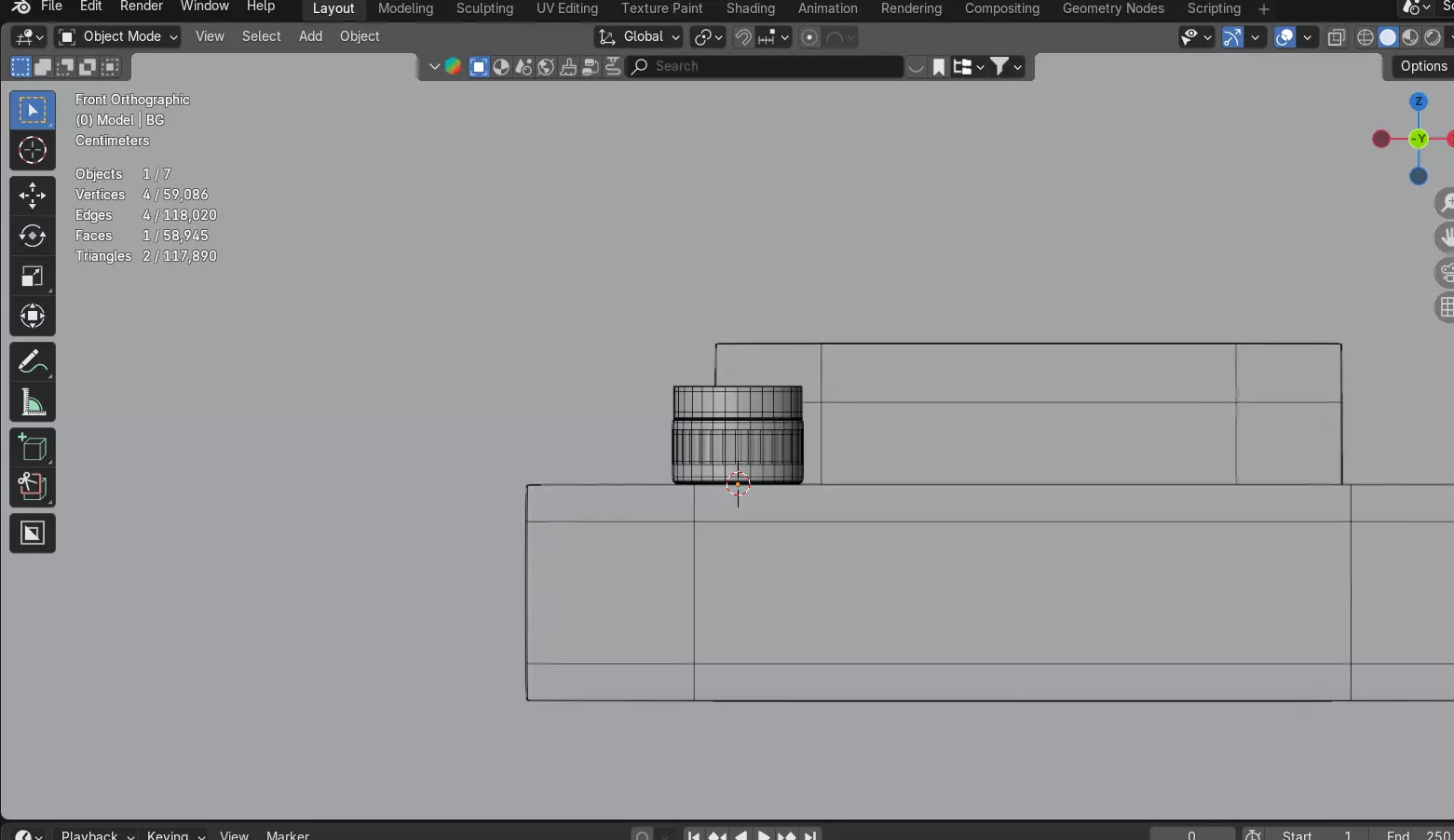The image size is (1454, 840).
Task: Click the green Y axis gizmo handle
Action: click(1419, 139)
